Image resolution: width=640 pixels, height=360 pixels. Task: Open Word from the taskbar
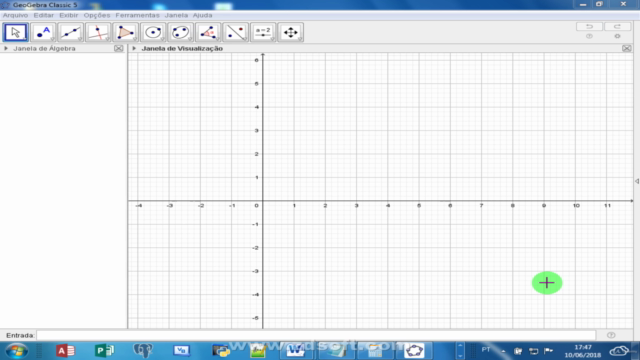(296, 351)
